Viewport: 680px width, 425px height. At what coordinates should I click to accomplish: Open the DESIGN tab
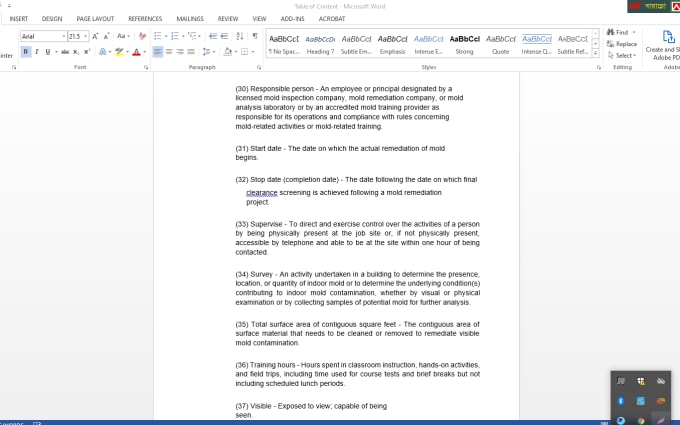coord(52,19)
